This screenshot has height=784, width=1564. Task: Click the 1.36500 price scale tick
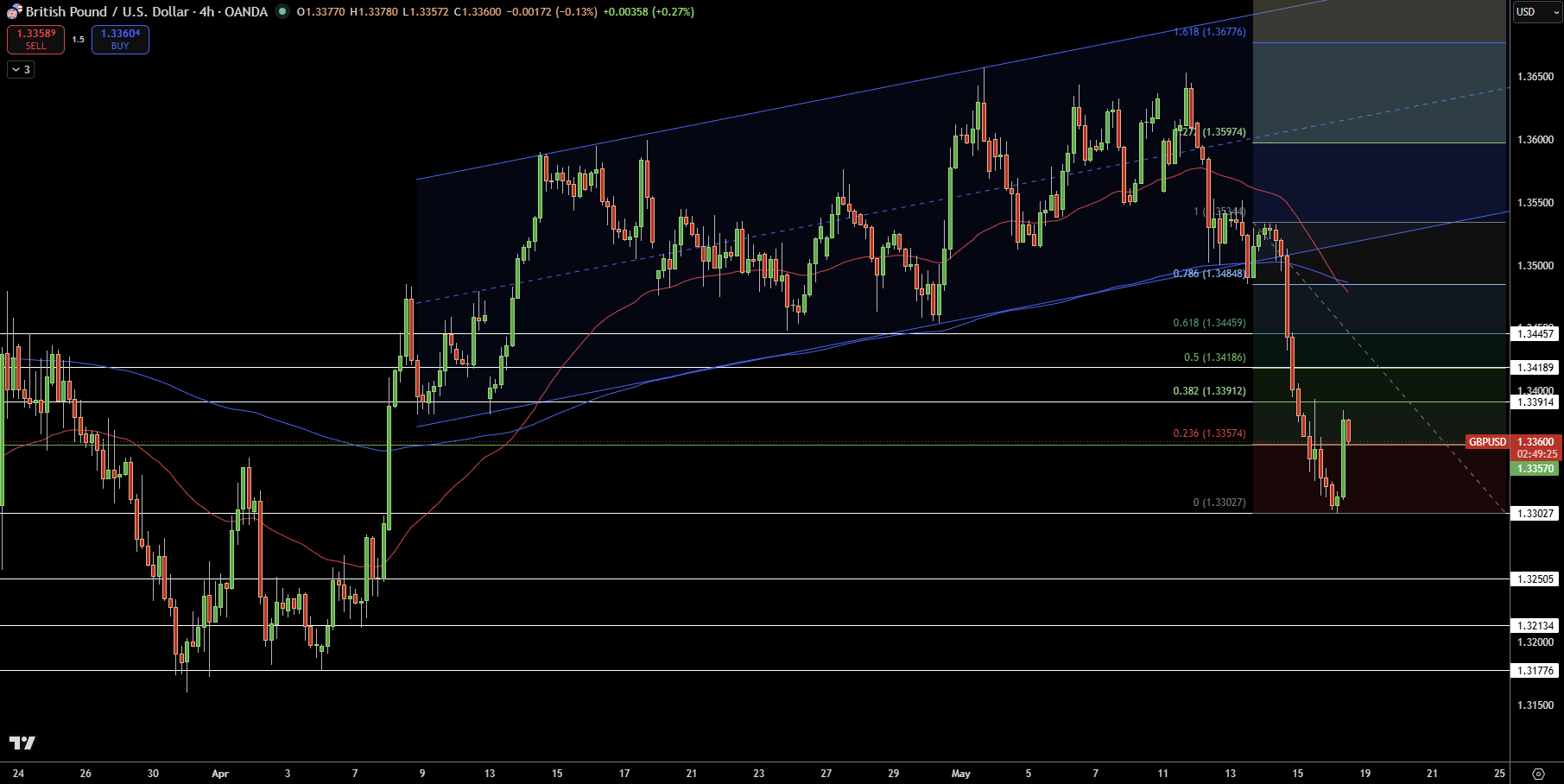1535,77
